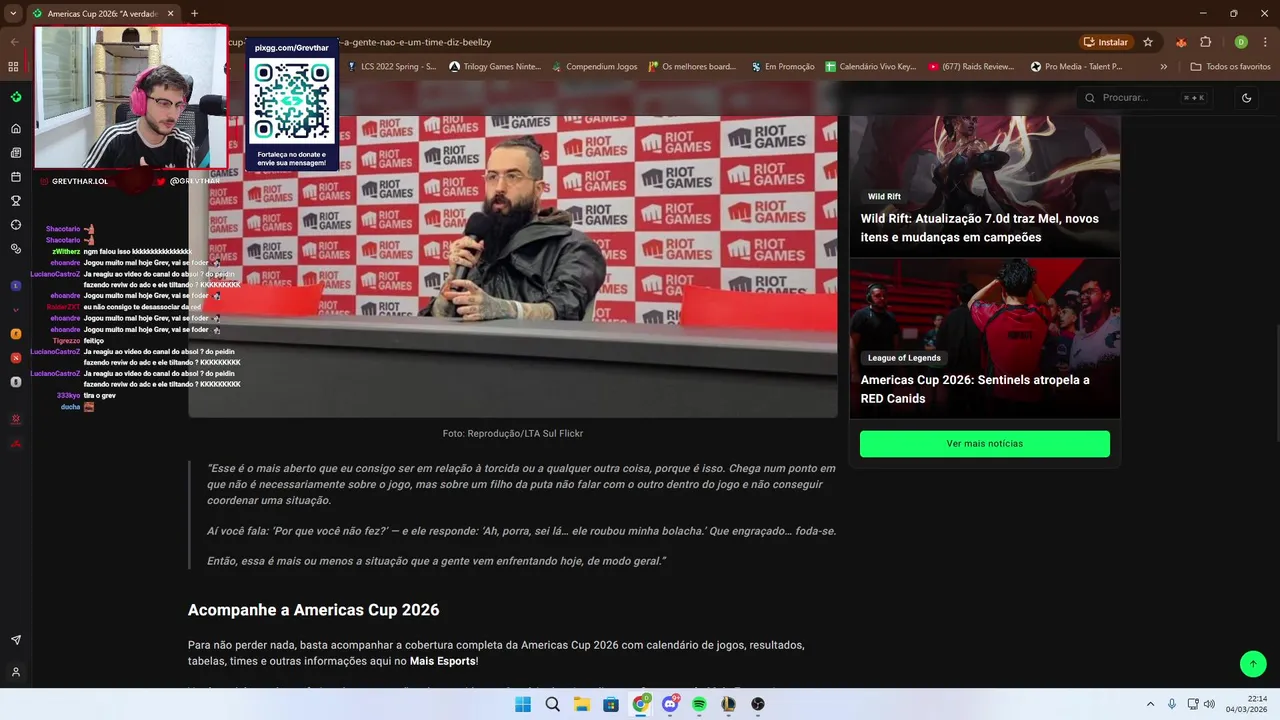
Task: Select the crosshair icon in the sidebar
Action: (x=16, y=225)
